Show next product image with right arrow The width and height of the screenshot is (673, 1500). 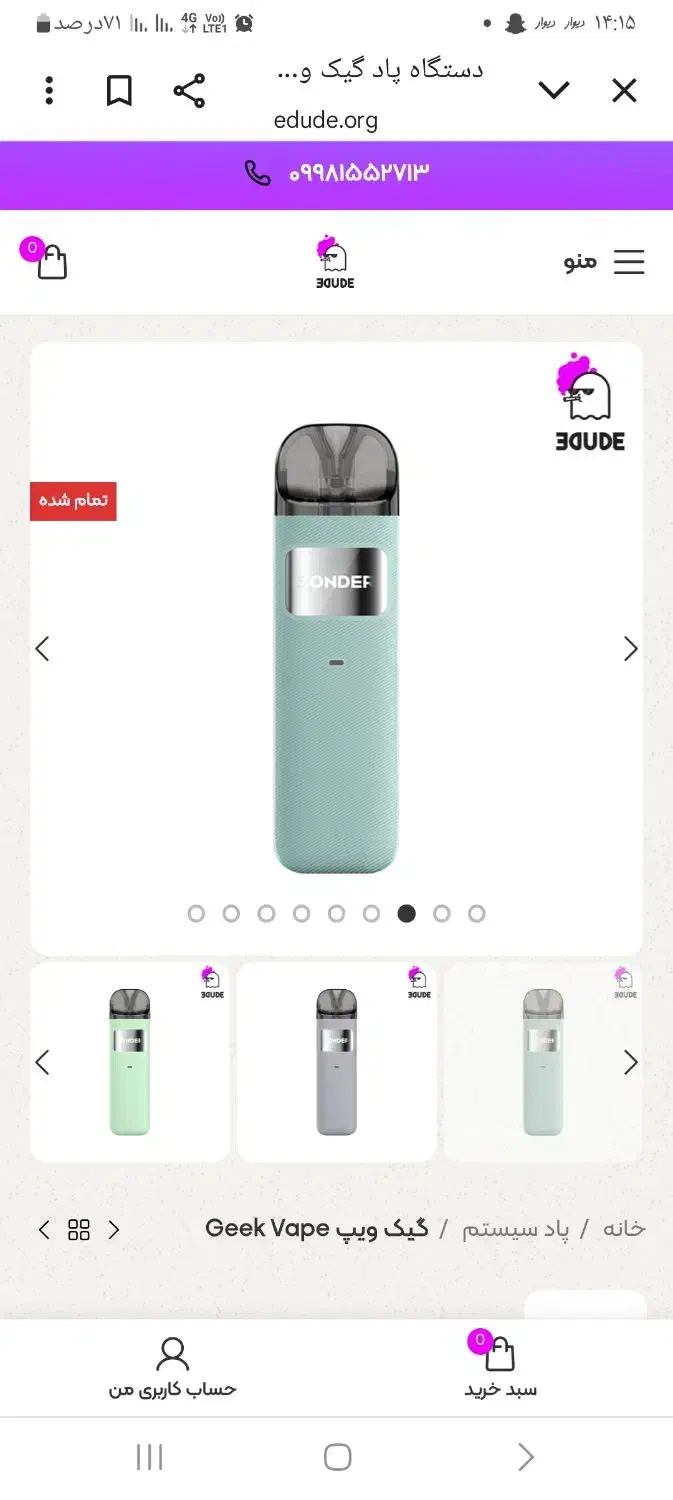click(x=631, y=649)
